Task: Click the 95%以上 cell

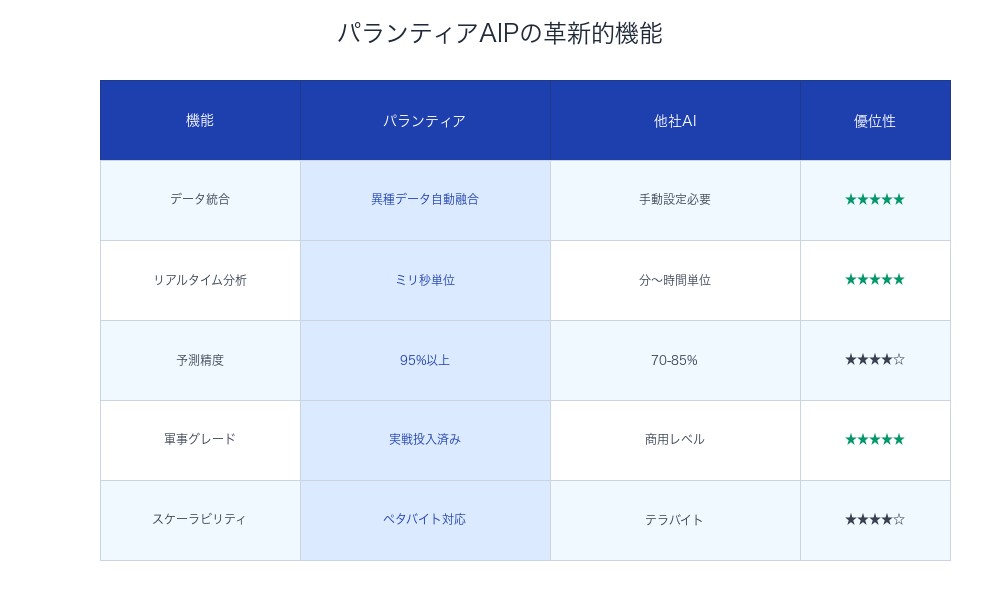Action: pyautogui.click(x=425, y=360)
